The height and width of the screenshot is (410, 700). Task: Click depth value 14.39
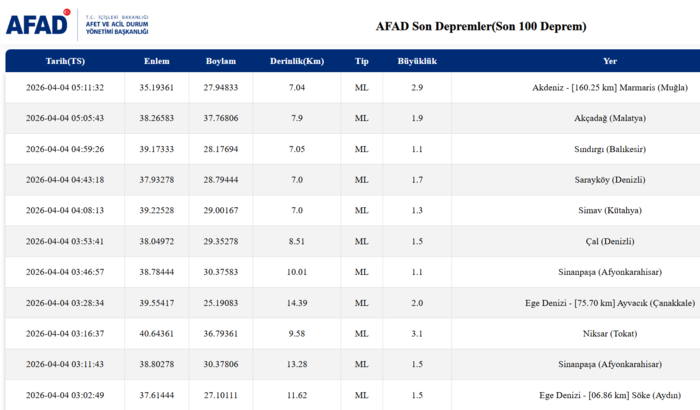coord(297,303)
